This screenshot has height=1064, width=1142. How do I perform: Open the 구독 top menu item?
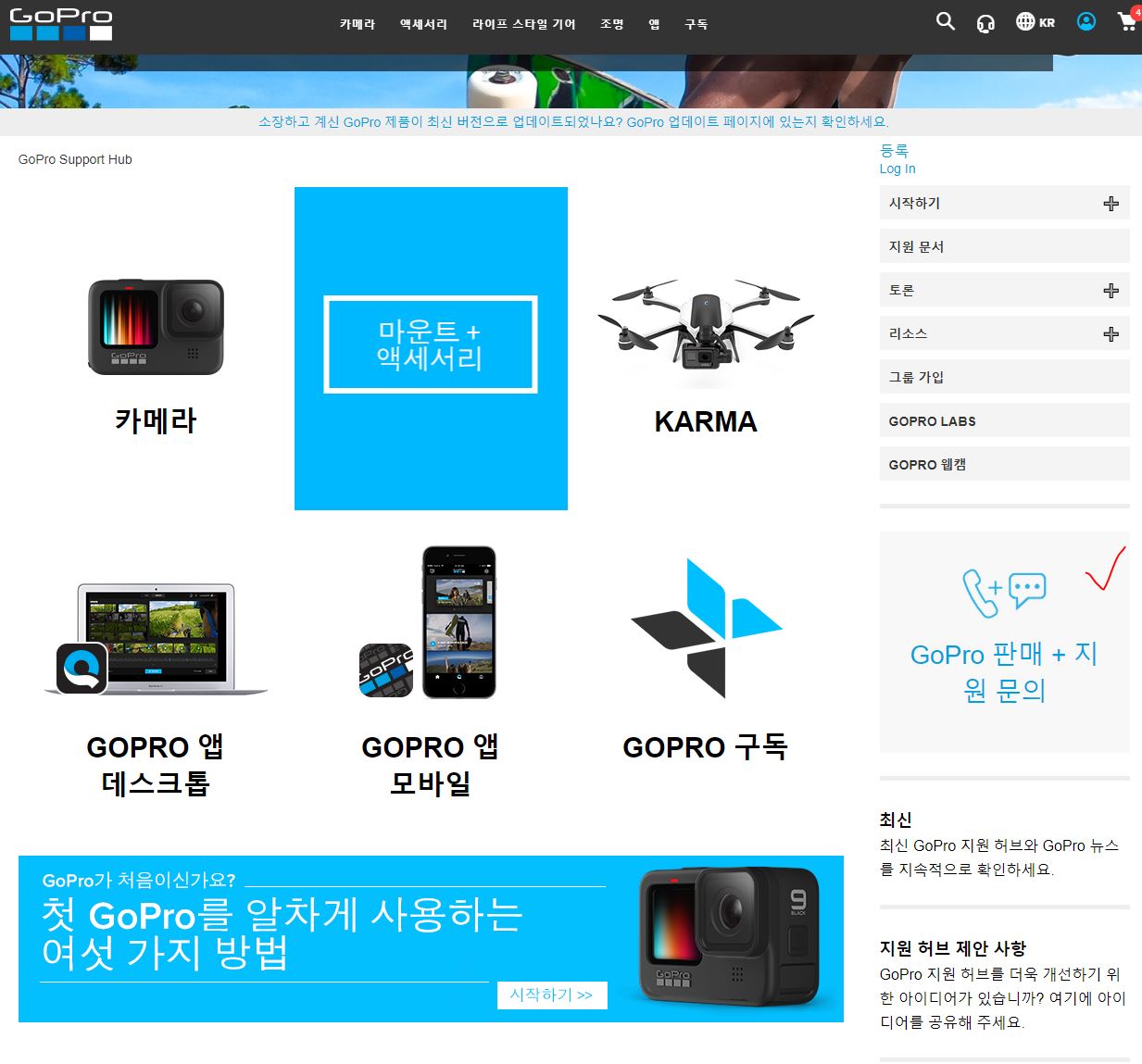click(696, 24)
